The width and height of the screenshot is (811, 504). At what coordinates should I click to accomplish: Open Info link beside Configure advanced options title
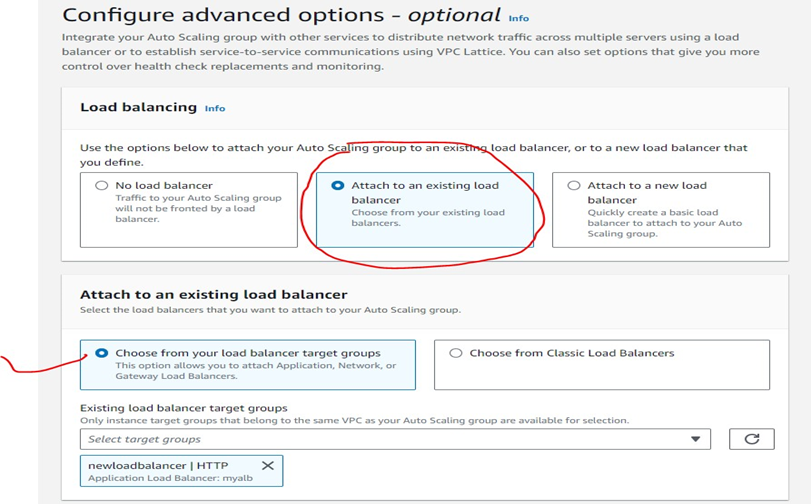pos(518,18)
